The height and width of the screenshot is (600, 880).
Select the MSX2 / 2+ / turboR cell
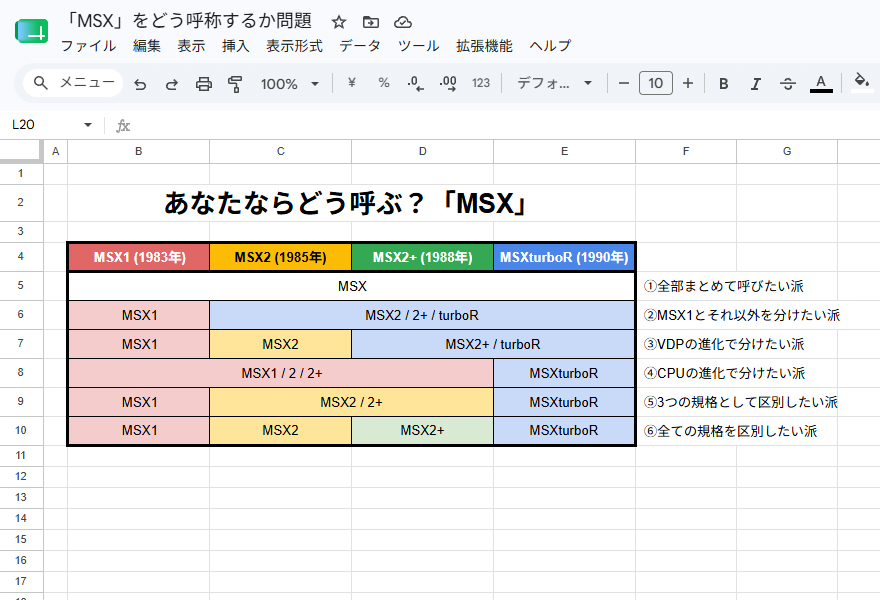[422, 315]
